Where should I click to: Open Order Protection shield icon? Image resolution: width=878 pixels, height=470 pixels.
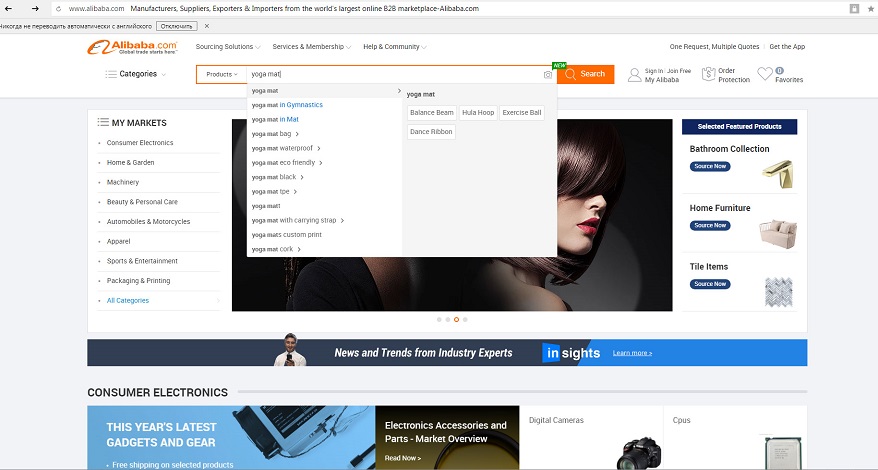708,74
